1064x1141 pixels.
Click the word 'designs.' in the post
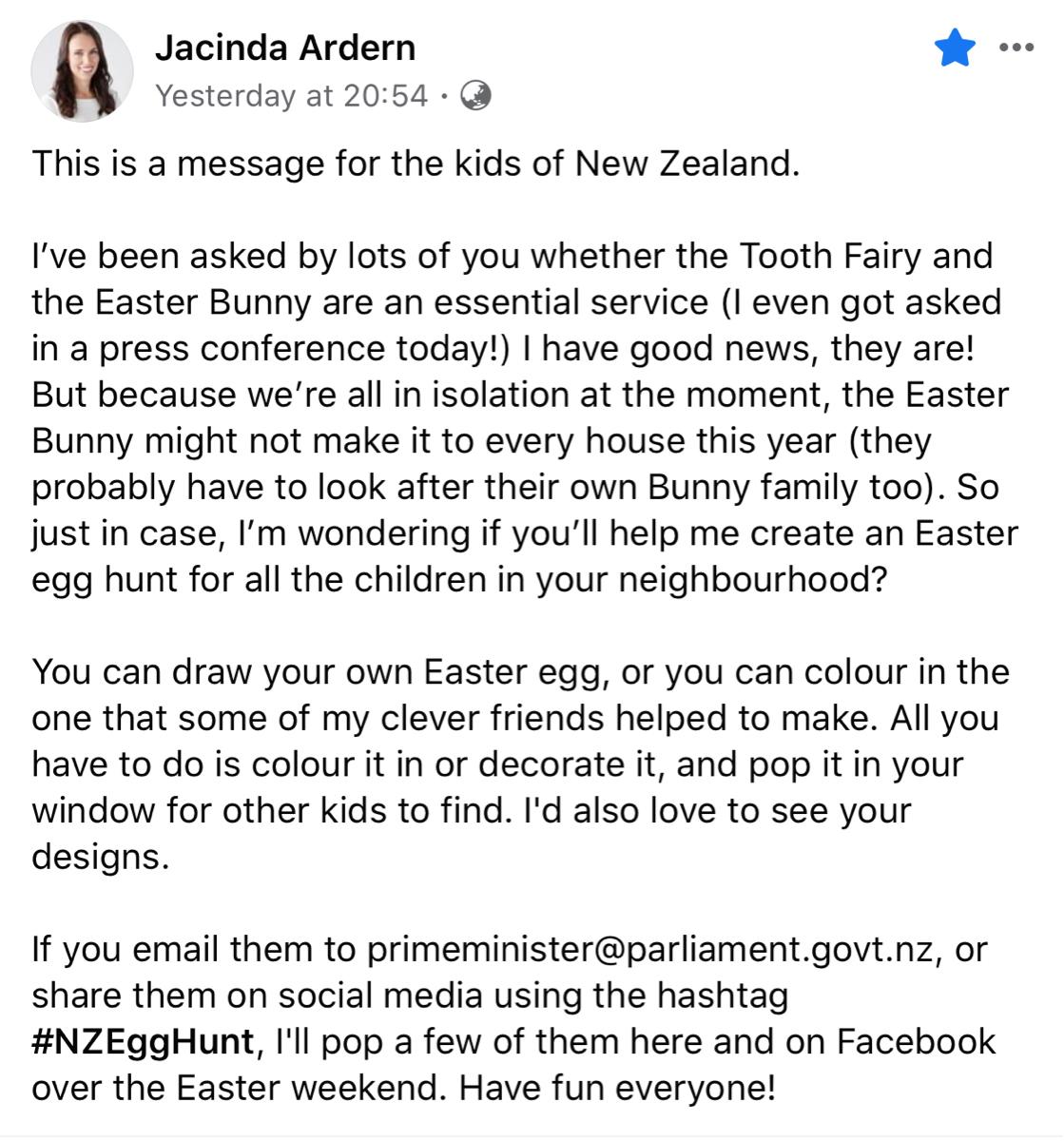tap(100, 857)
